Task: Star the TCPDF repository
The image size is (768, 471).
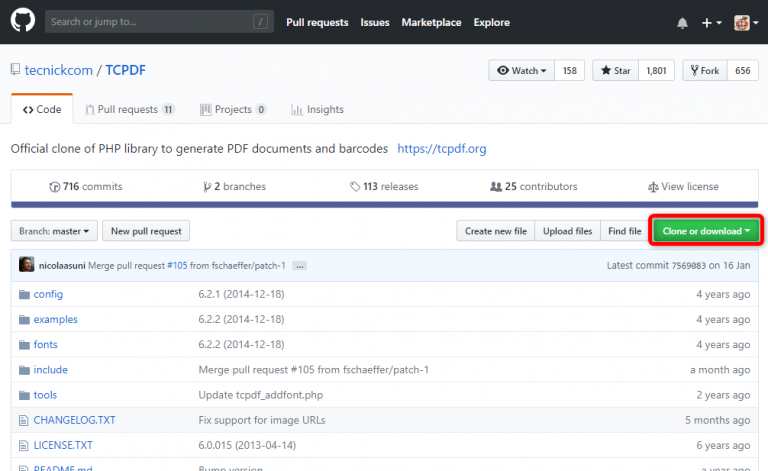Action: (614, 71)
